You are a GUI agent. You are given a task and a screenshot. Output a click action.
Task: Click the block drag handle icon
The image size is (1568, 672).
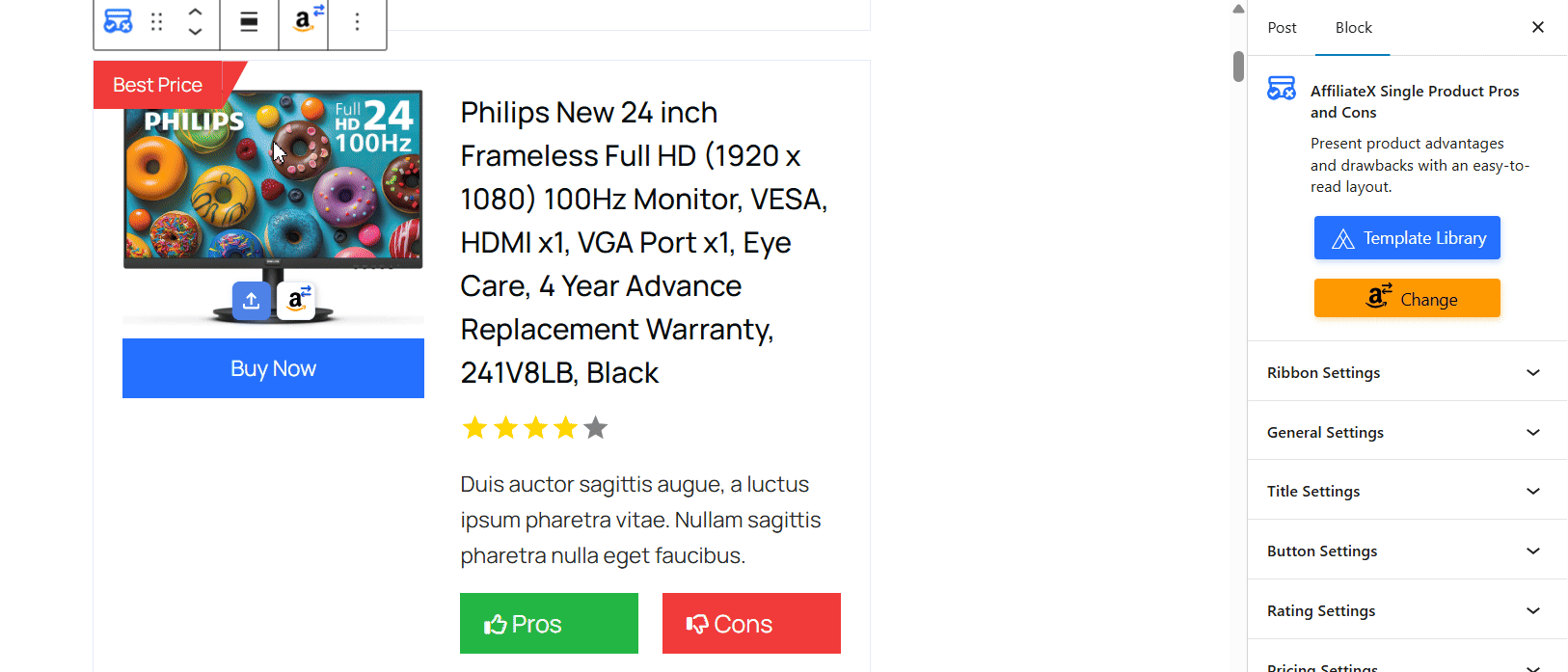tap(157, 21)
